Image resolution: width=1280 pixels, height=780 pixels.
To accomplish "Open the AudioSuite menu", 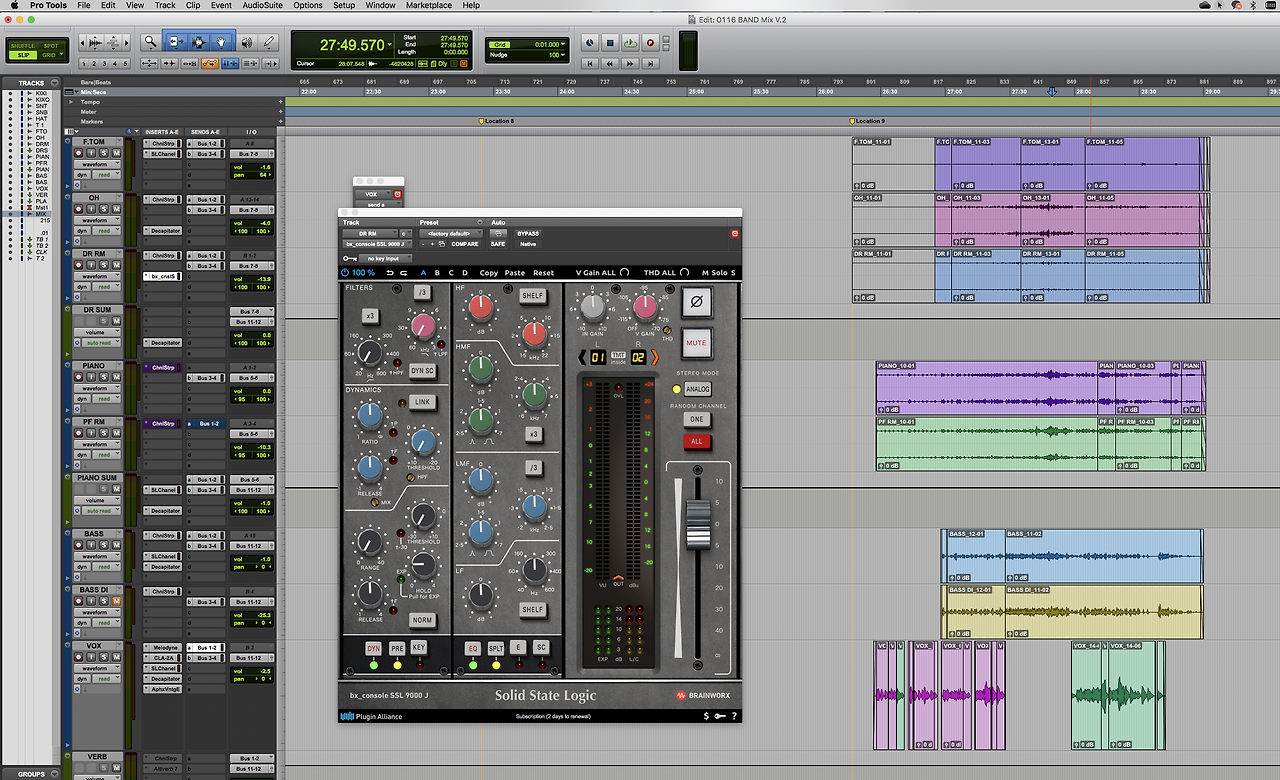I will (x=262, y=5).
